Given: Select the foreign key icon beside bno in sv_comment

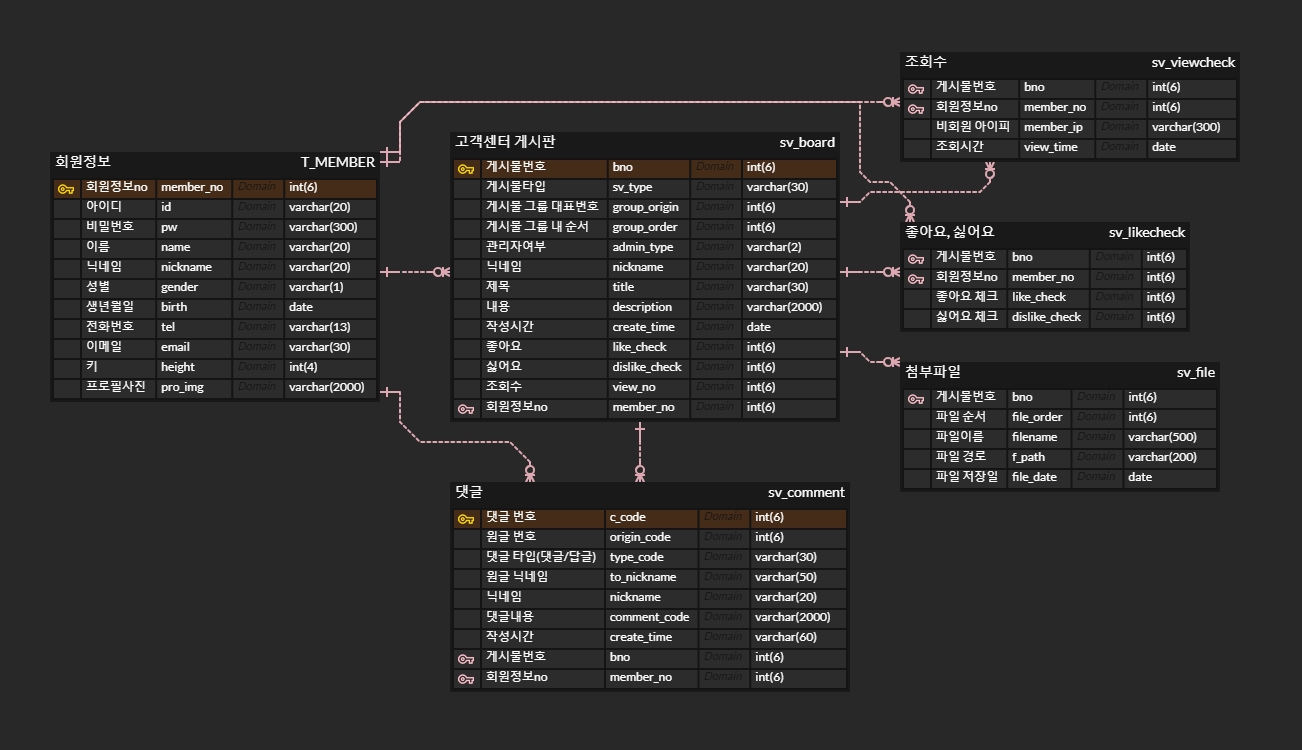Looking at the screenshot, I should [x=465, y=657].
